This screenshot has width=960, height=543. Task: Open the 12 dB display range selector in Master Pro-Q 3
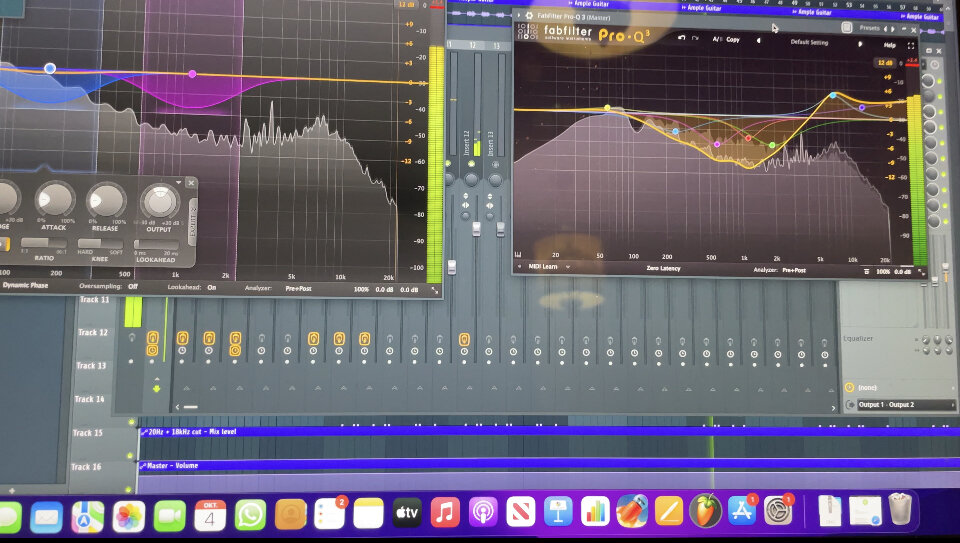click(885, 62)
